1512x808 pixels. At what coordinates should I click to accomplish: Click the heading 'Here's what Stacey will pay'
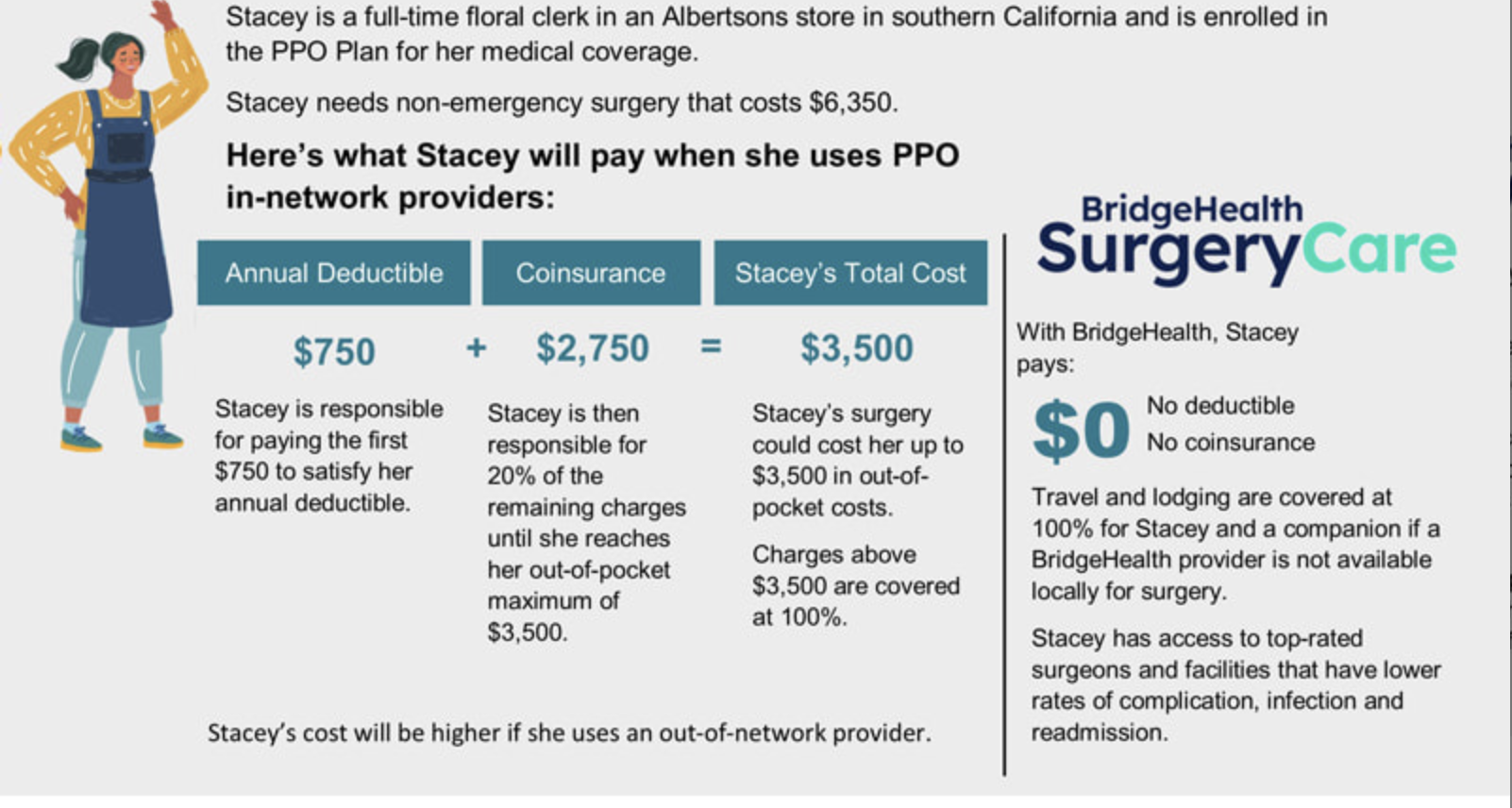click(593, 177)
